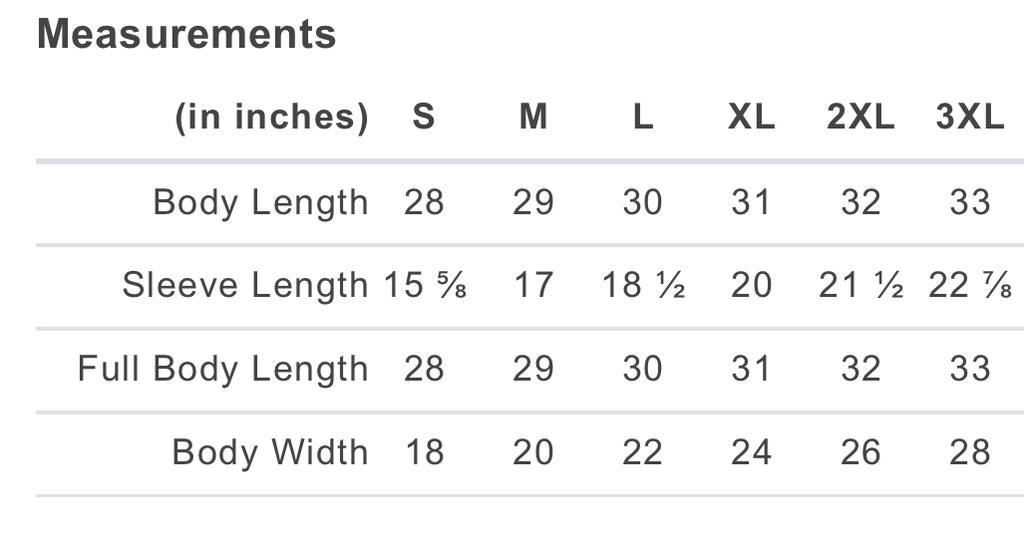Click the (in inches) unit label
1024x542 pixels.
coord(272,118)
